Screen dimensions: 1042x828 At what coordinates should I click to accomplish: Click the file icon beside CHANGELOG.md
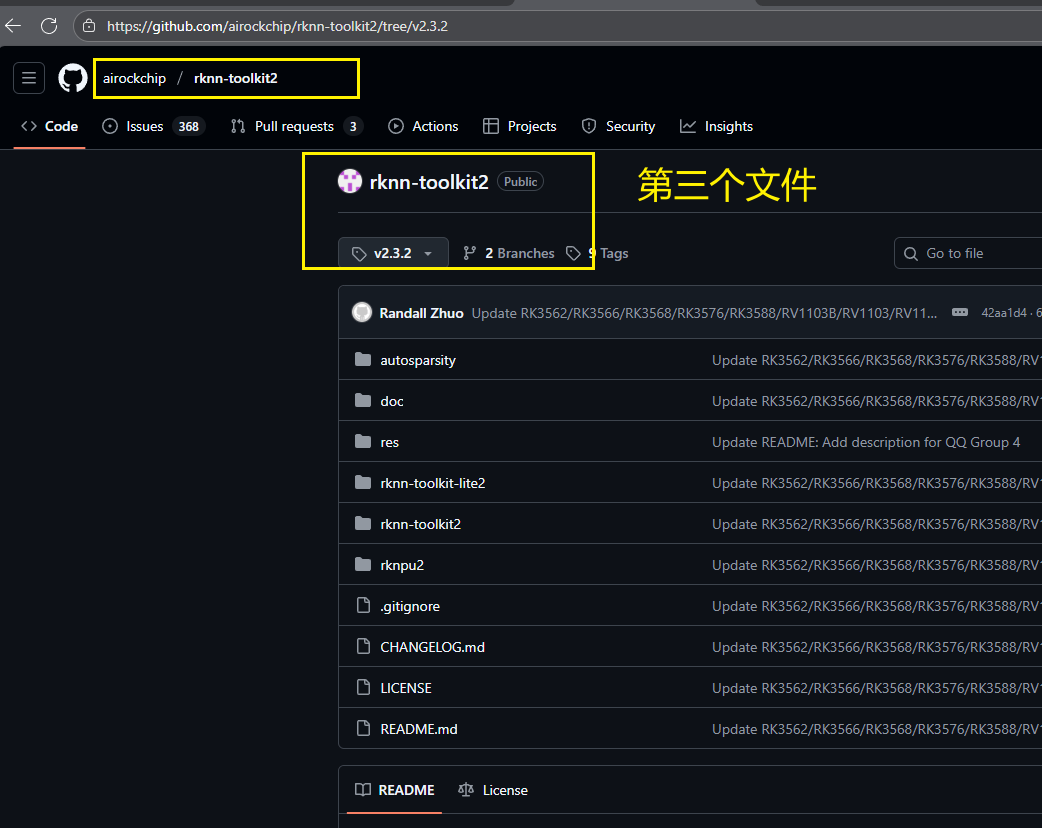coord(363,647)
